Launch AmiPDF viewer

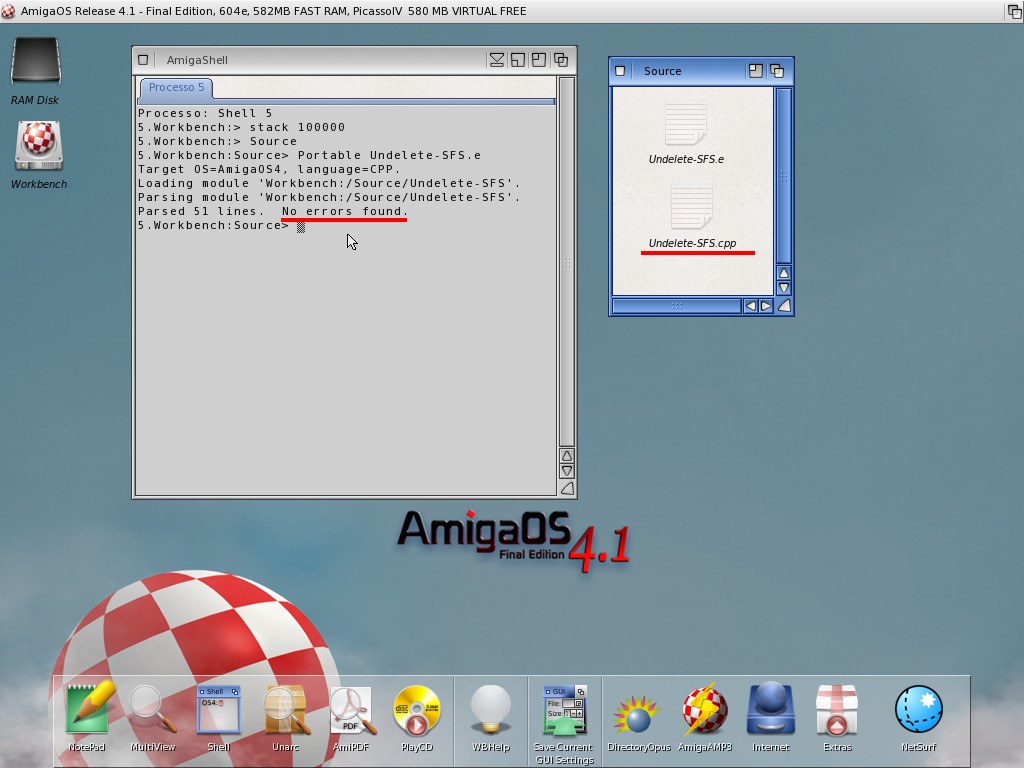tap(351, 711)
